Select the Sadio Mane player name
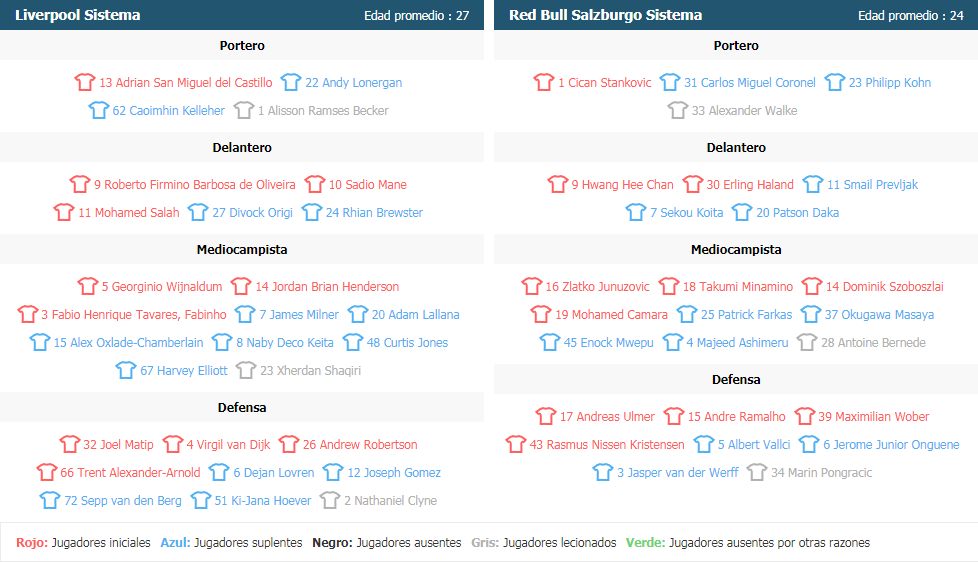This screenshot has height=562, width=978. click(368, 185)
